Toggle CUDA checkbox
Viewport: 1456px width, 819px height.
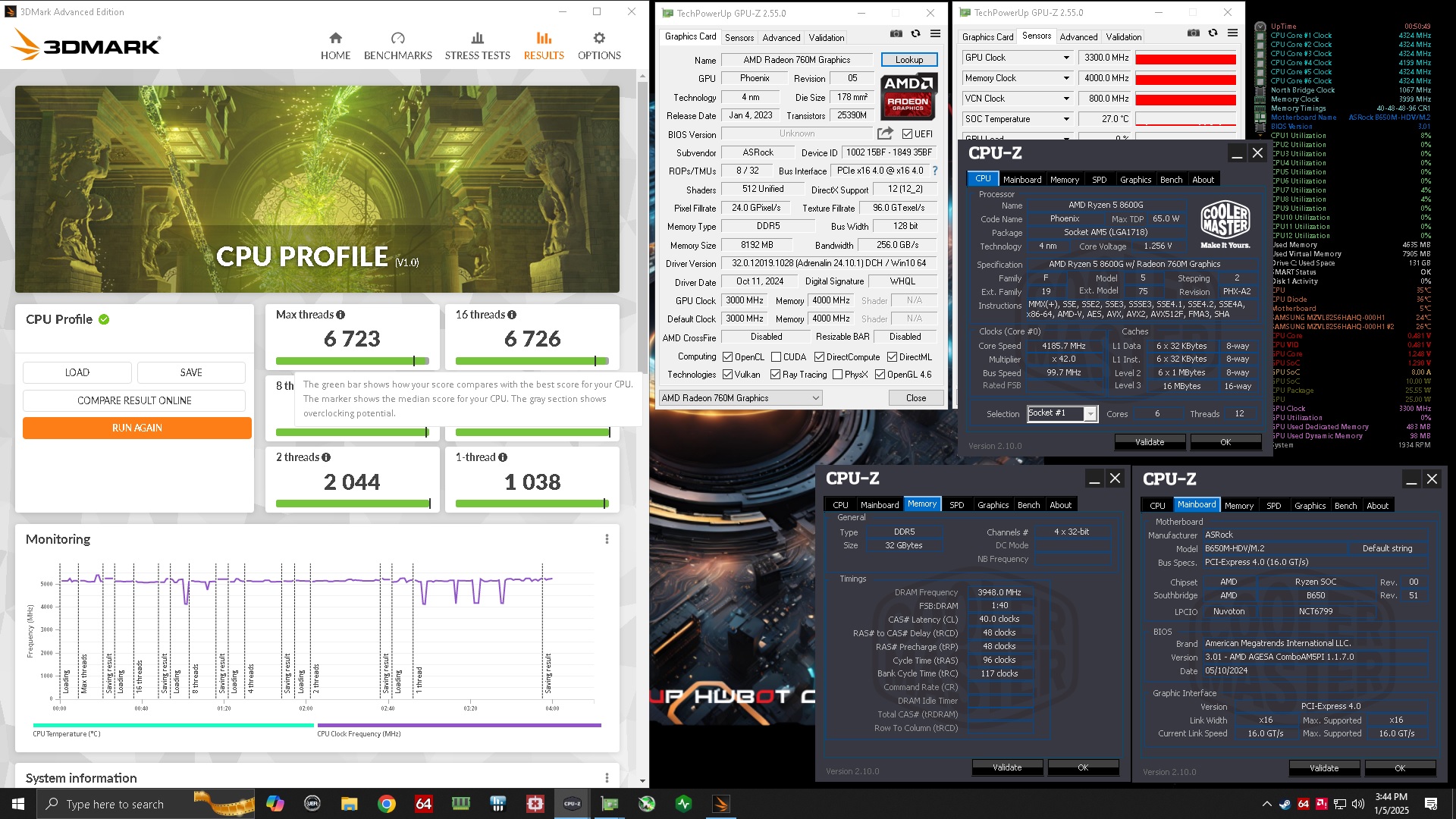pos(776,357)
